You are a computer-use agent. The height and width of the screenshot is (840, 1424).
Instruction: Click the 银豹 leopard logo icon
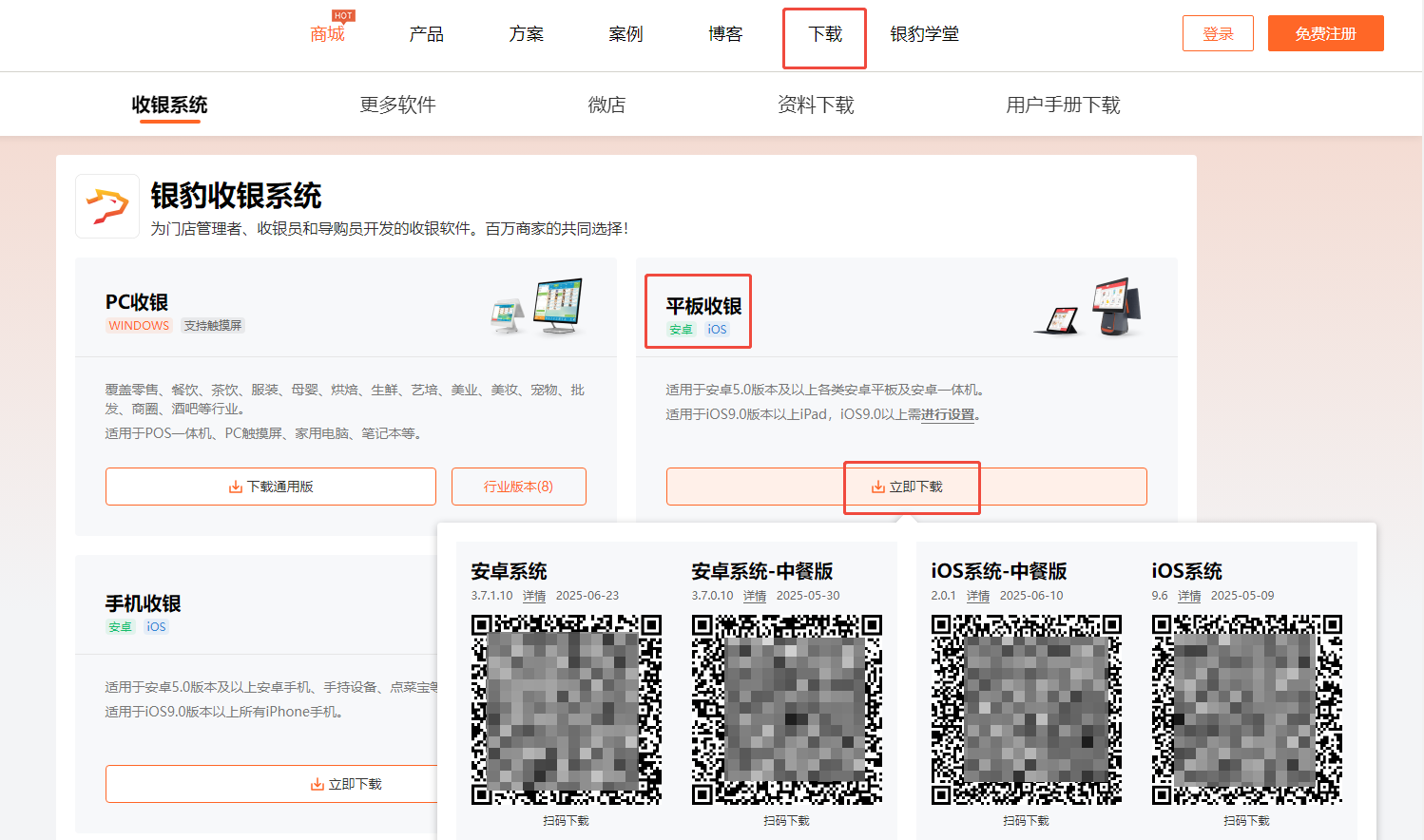[x=107, y=205]
